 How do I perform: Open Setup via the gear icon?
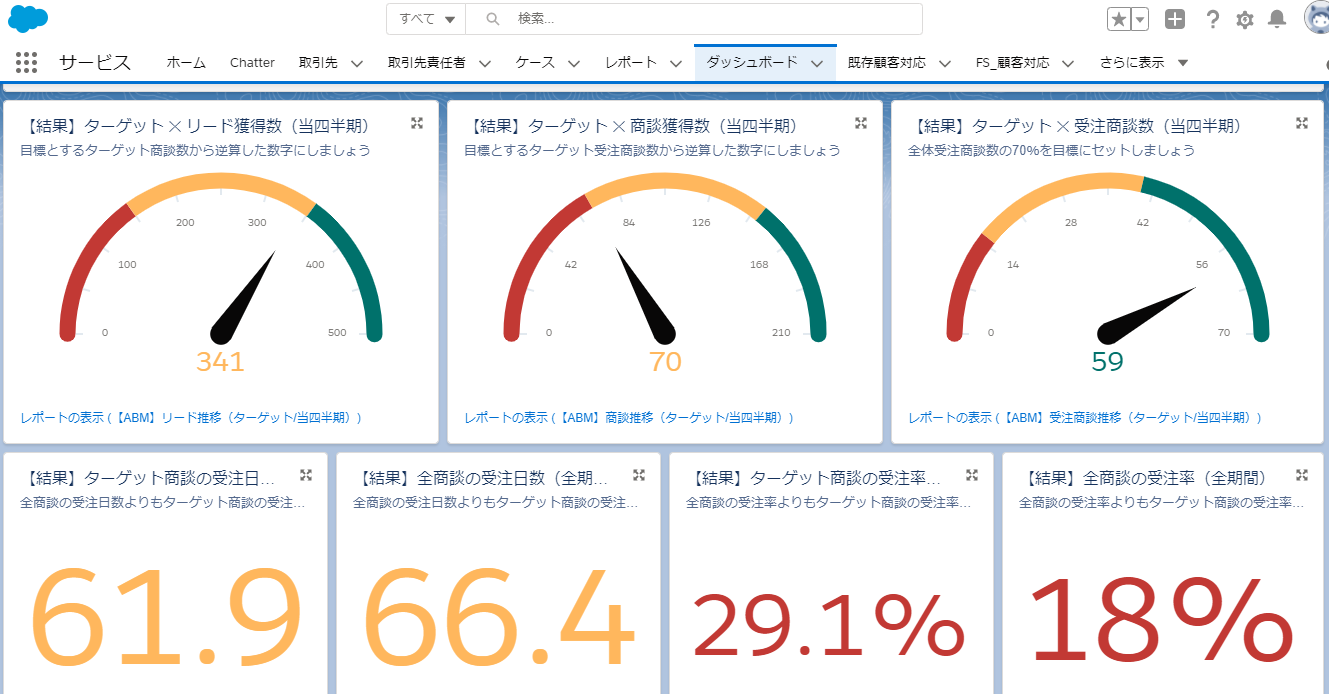point(1243,19)
